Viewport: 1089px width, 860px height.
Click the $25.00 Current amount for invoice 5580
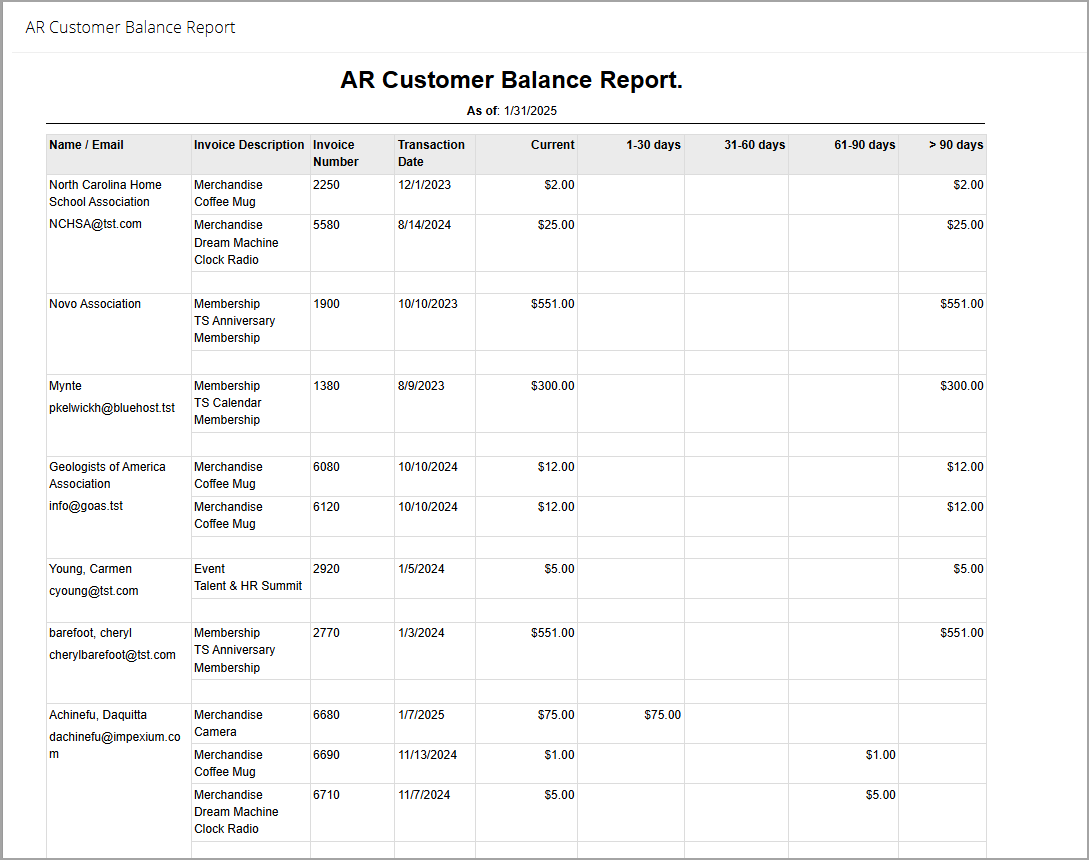[x=556, y=224]
